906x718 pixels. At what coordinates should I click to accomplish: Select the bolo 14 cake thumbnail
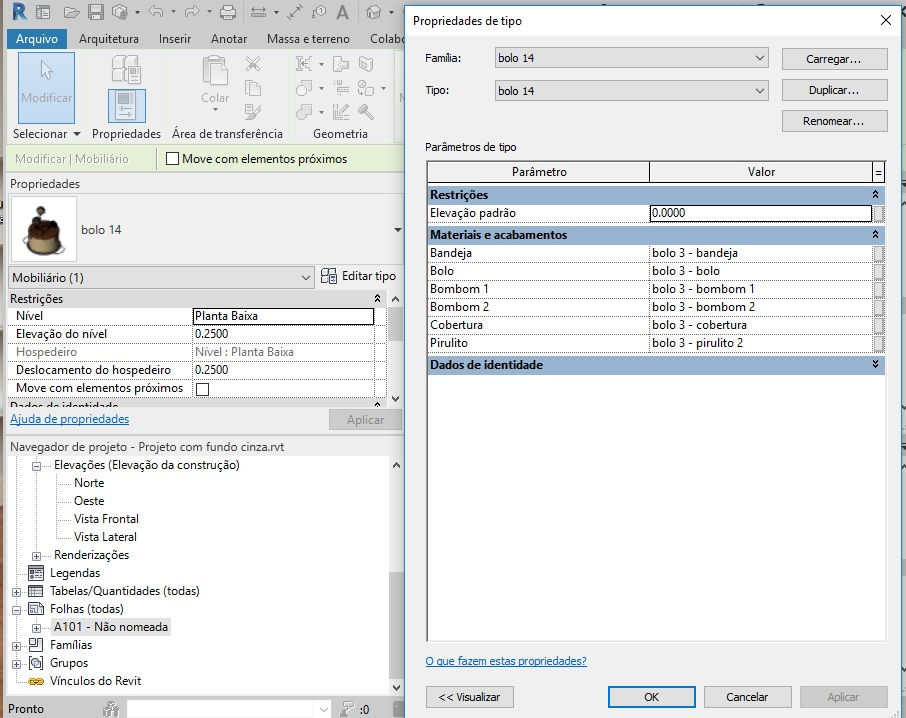(43, 229)
